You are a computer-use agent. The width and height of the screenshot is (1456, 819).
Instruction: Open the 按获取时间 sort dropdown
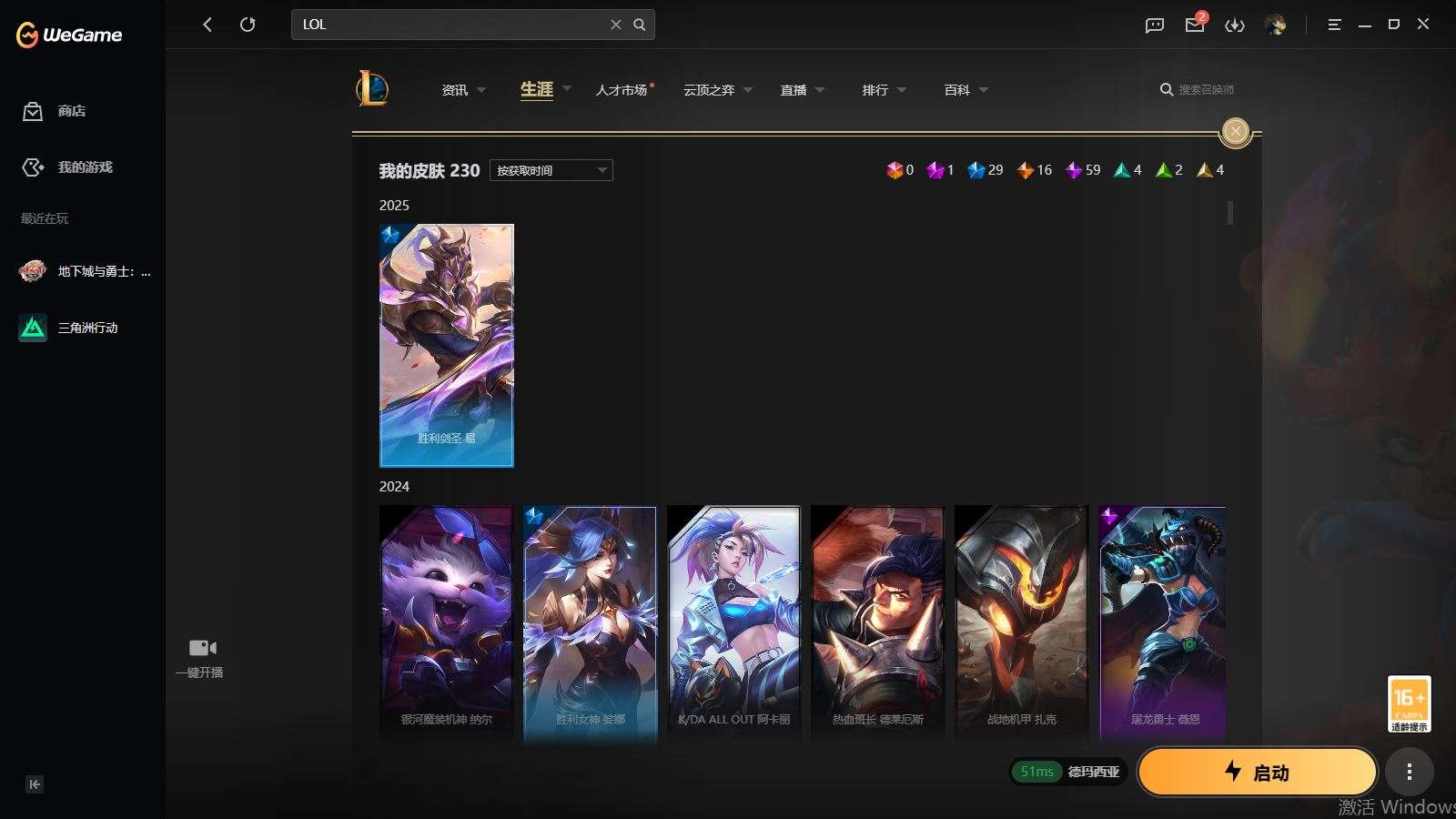click(551, 170)
